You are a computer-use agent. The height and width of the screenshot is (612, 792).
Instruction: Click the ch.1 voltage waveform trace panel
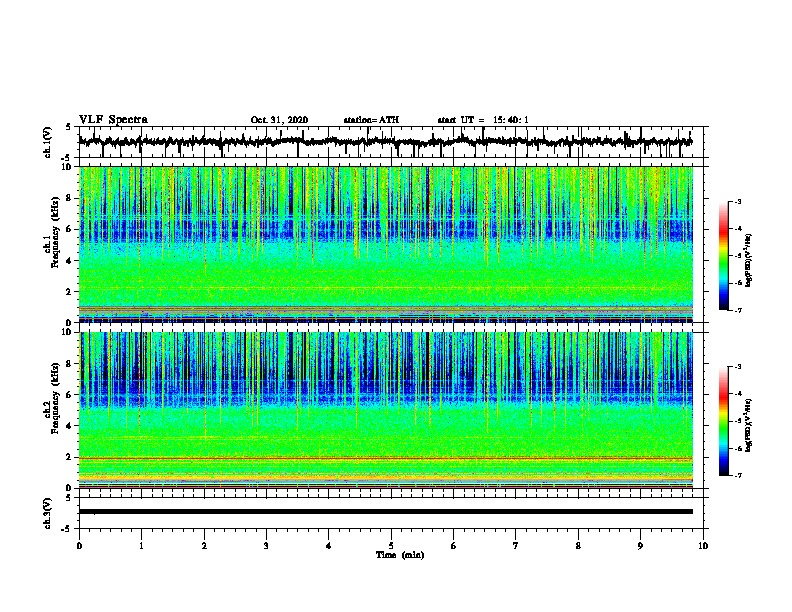391,142
